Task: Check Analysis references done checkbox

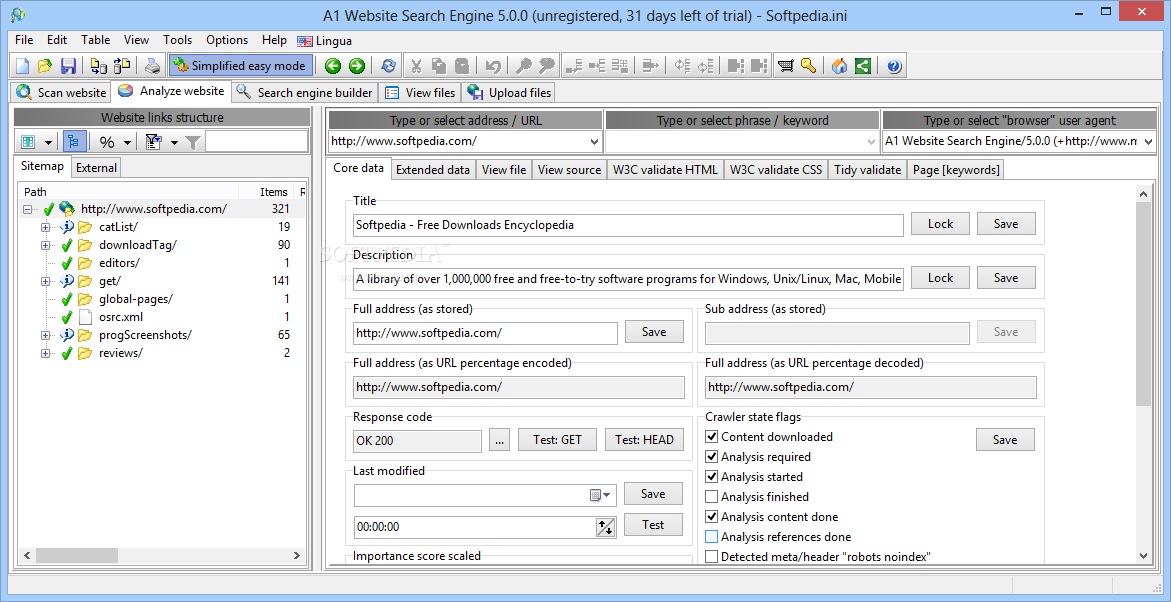Action: pyautogui.click(x=712, y=536)
